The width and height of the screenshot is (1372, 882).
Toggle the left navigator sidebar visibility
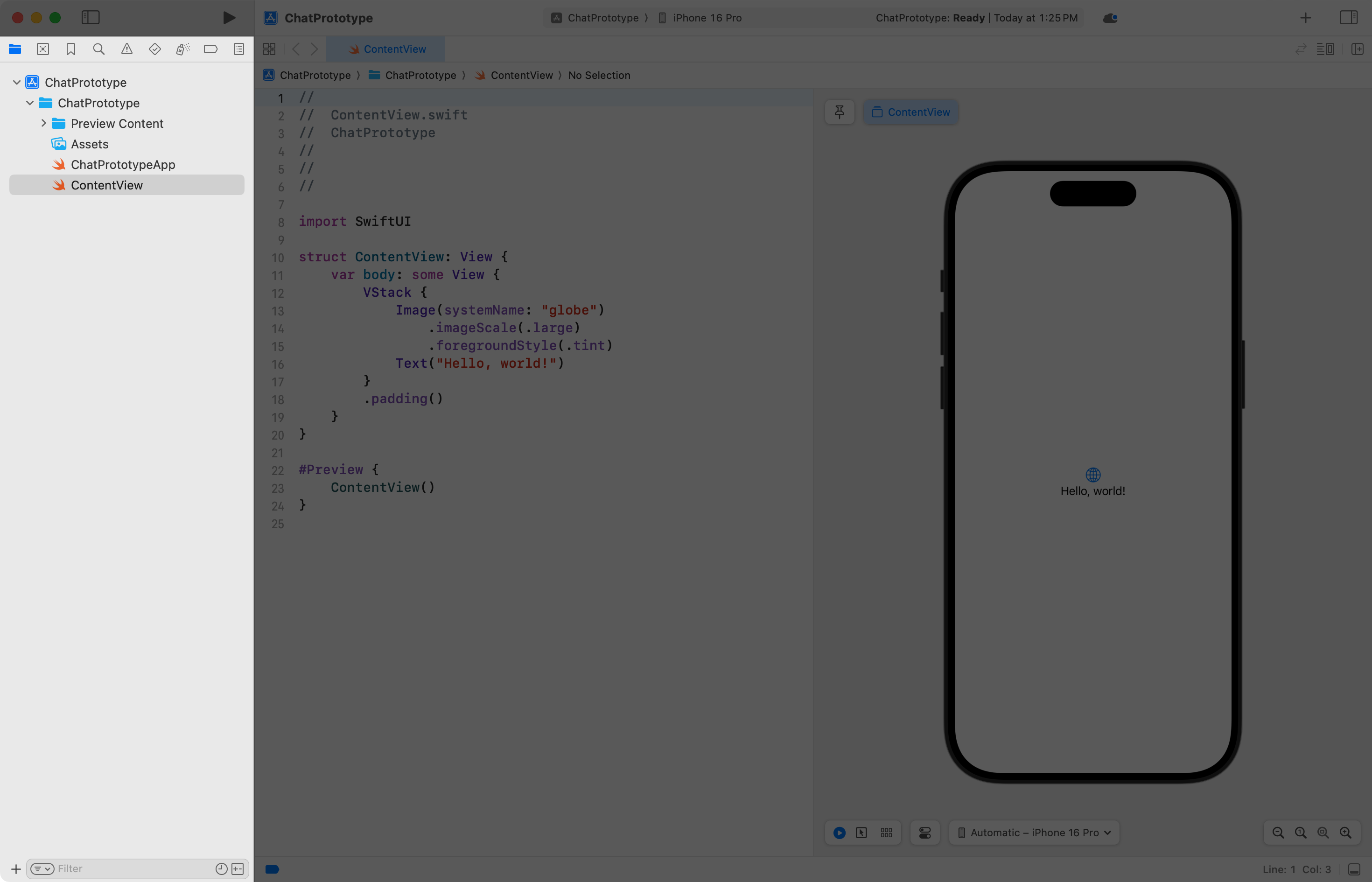click(91, 18)
